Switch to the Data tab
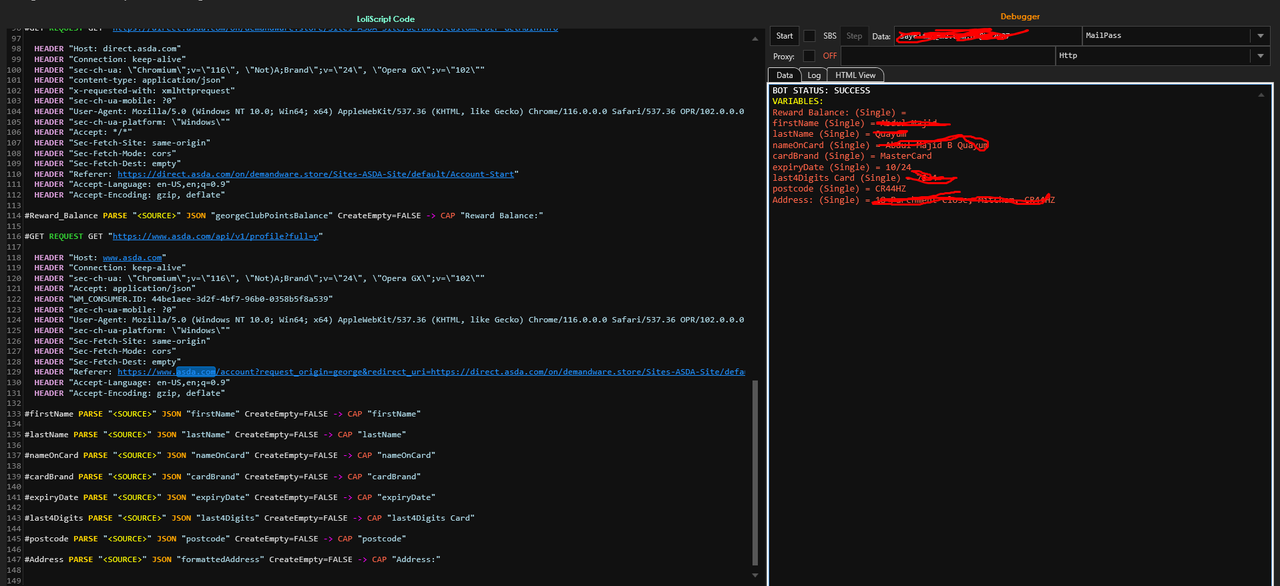 coord(784,75)
